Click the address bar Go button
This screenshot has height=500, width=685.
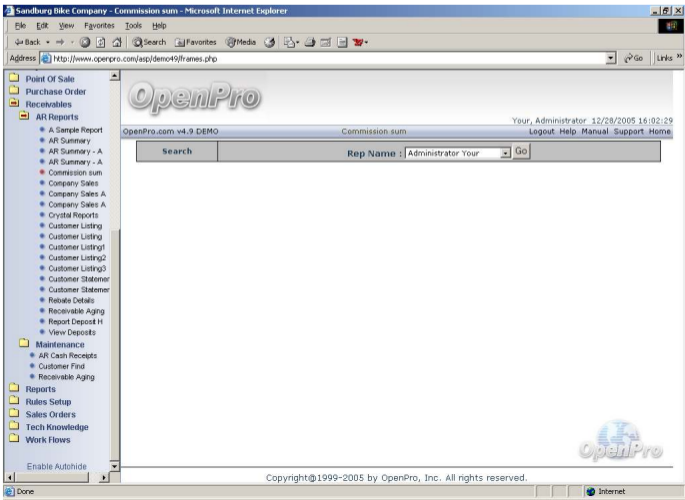[x=634, y=58]
